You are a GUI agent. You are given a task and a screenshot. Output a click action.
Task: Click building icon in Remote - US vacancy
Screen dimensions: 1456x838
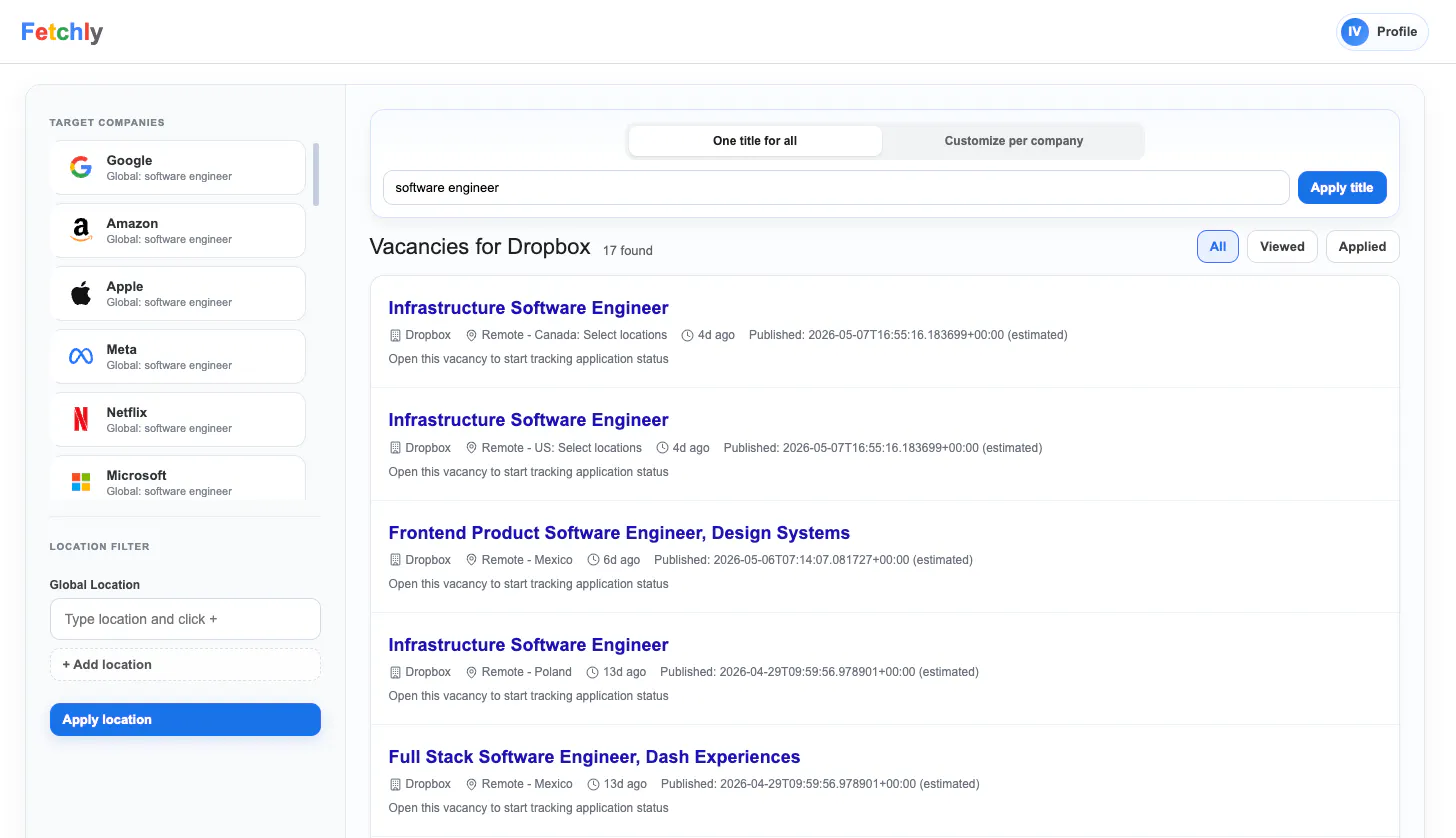395,448
